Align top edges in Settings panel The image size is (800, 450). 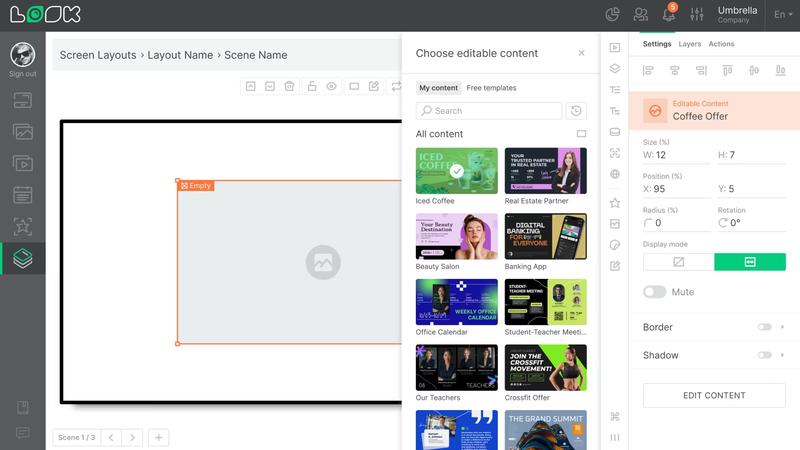(728, 70)
